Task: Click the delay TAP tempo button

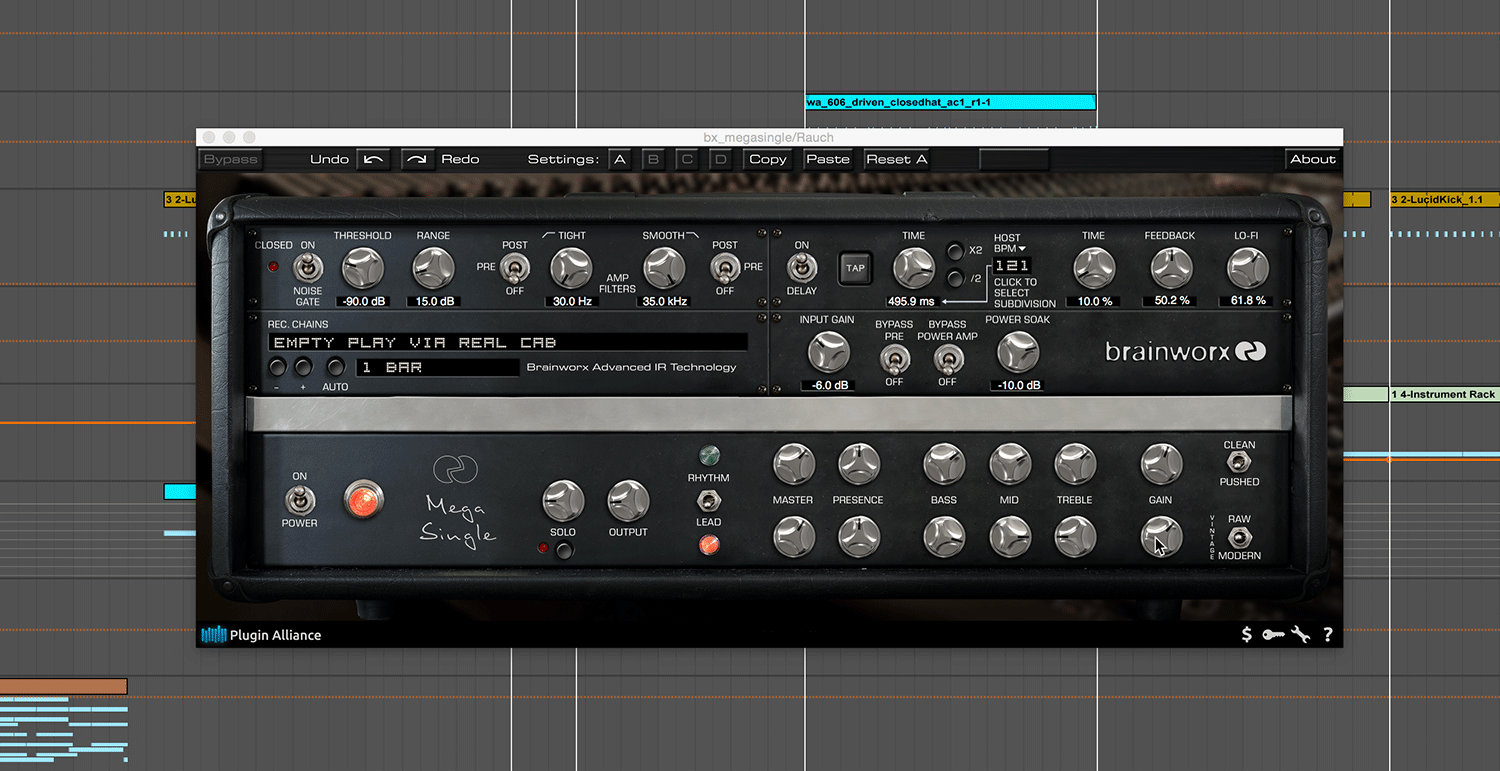Action: (855, 268)
